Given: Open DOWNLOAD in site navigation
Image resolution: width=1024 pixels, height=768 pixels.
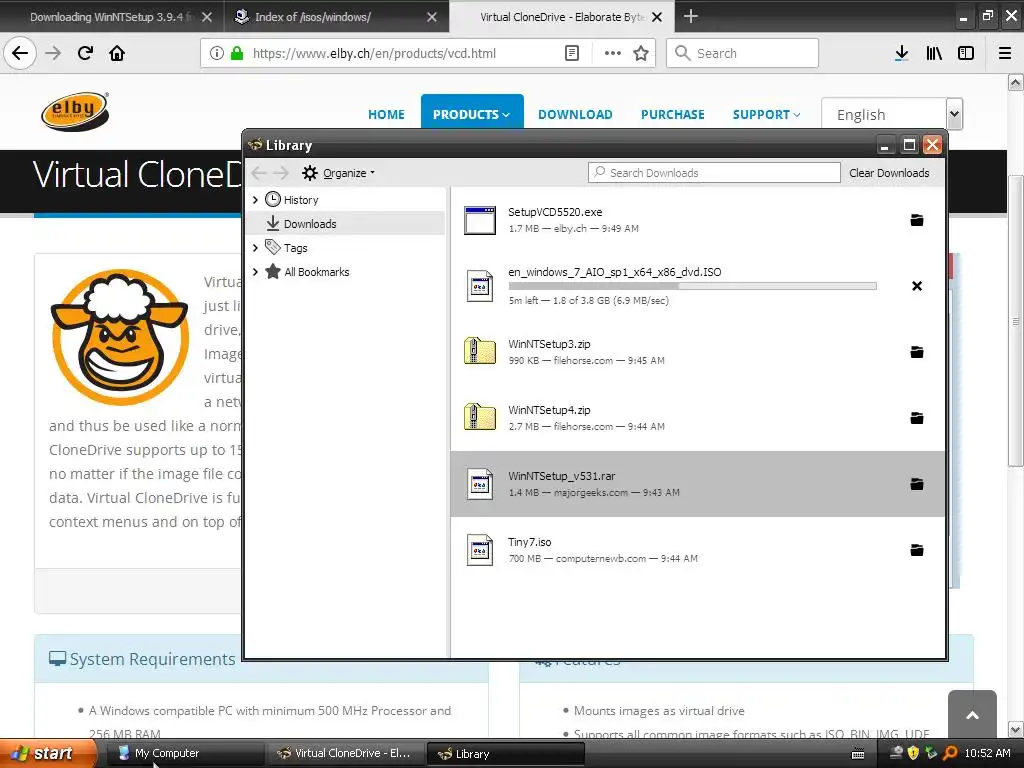Looking at the screenshot, I should [575, 114].
